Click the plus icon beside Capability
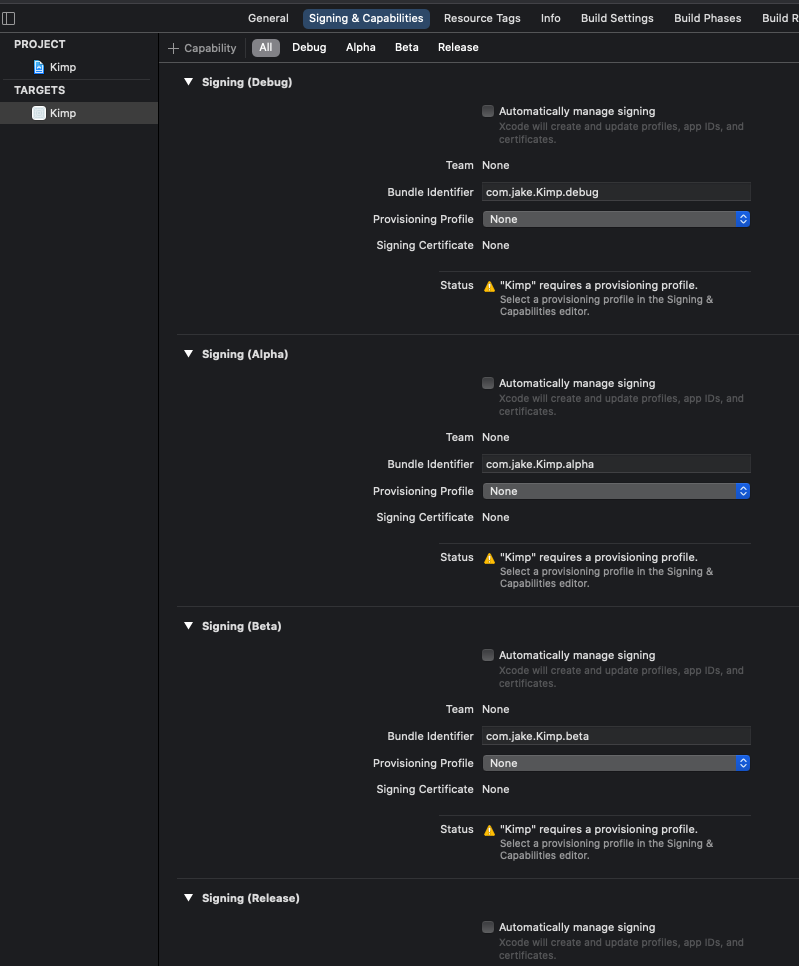This screenshot has height=966, width=799. coord(173,48)
